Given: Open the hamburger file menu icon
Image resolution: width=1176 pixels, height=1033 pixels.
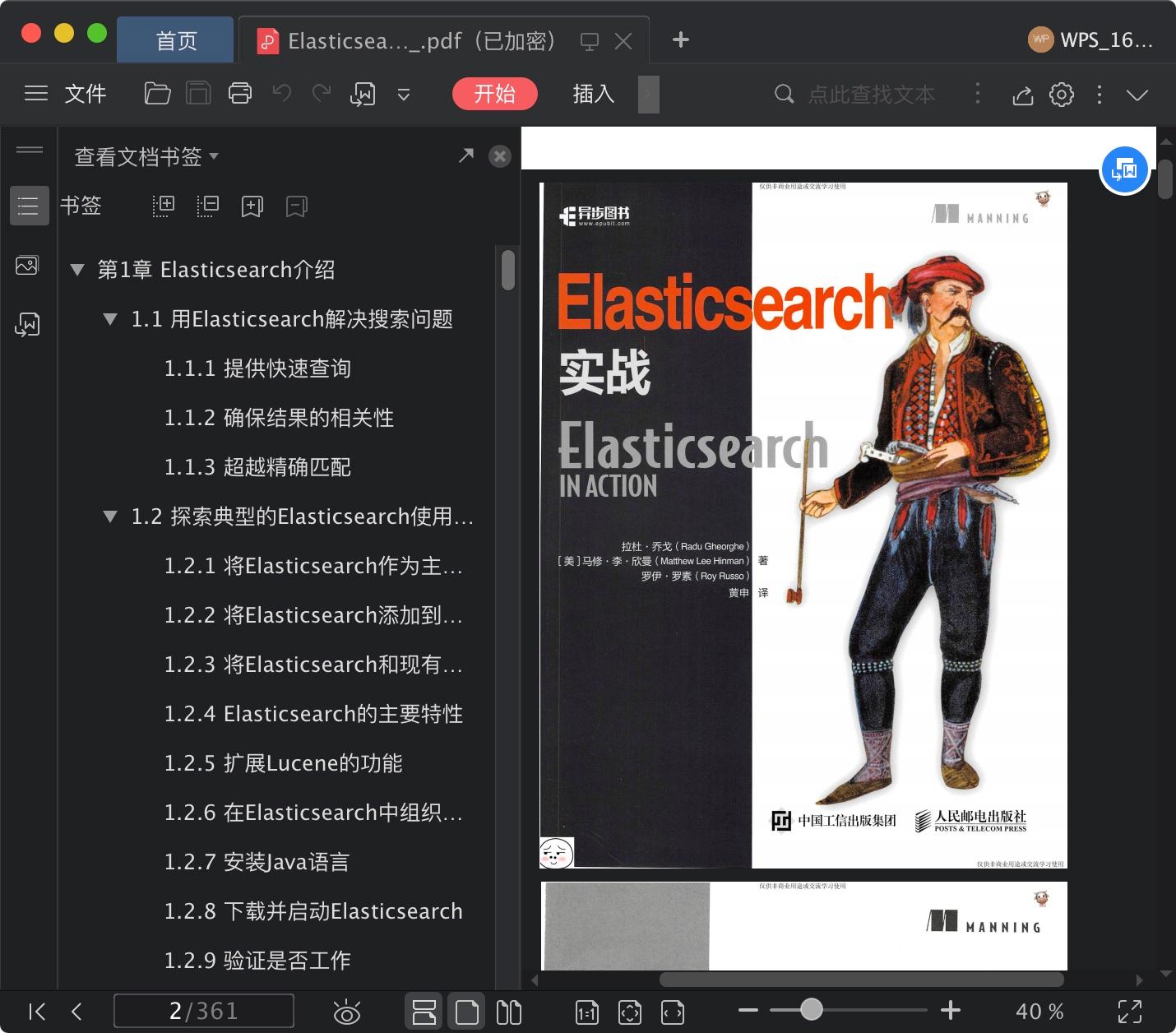Looking at the screenshot, I should tap(36, 94).
